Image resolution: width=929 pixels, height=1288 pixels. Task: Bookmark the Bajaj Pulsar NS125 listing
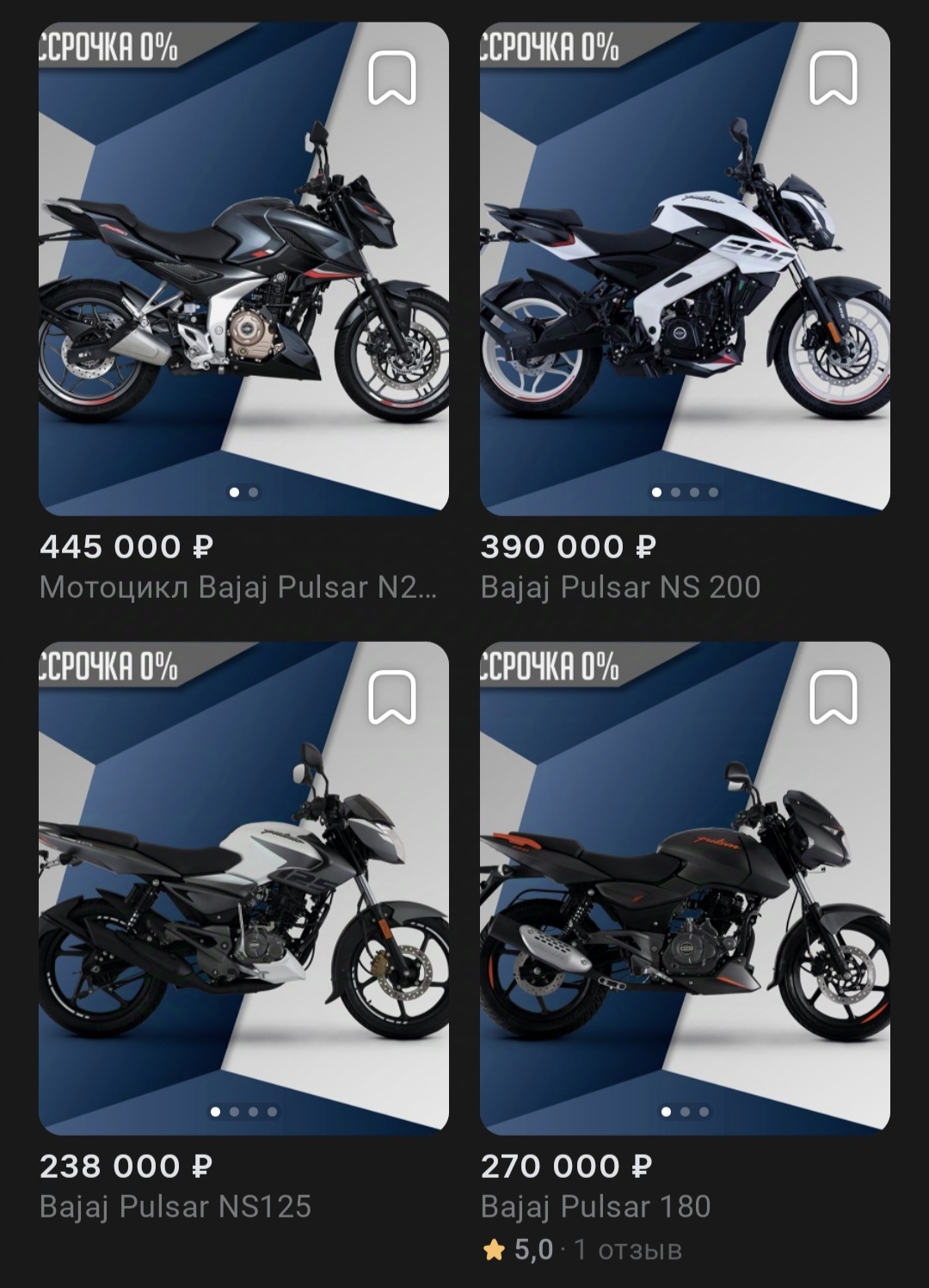tap(392, 698)
